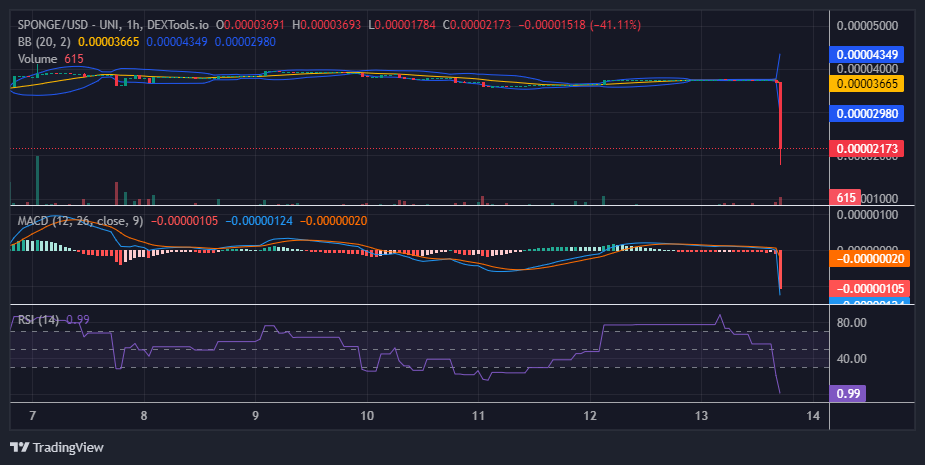Click the blue 0.00002980 price axis tag
Image resolution: width=925 pixels, height=465 pixels.
pos(867,113)
